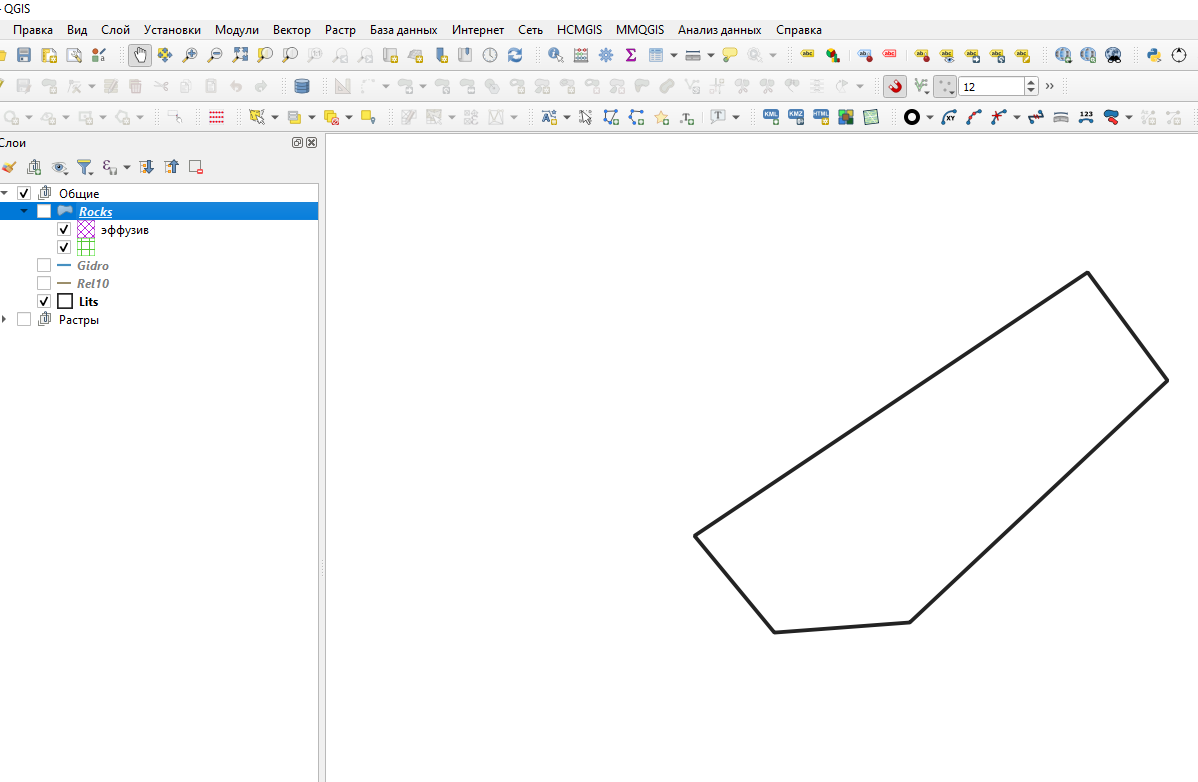Select the Rocks layer name

[96, 212]
